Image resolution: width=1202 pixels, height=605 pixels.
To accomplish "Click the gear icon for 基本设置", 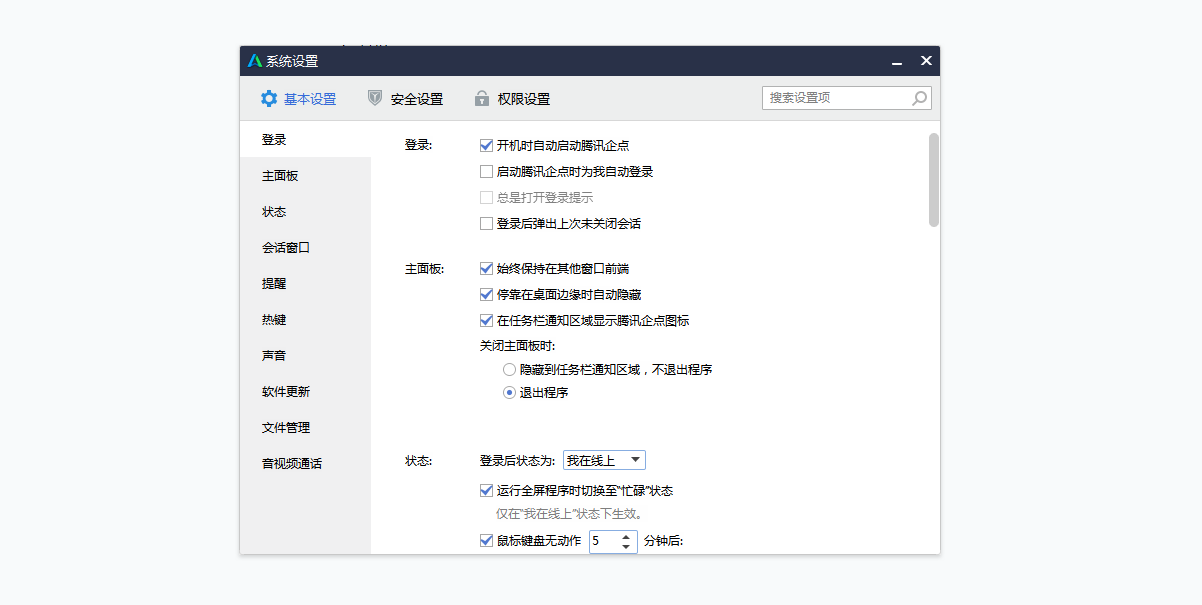I will (x=268, y=99).
